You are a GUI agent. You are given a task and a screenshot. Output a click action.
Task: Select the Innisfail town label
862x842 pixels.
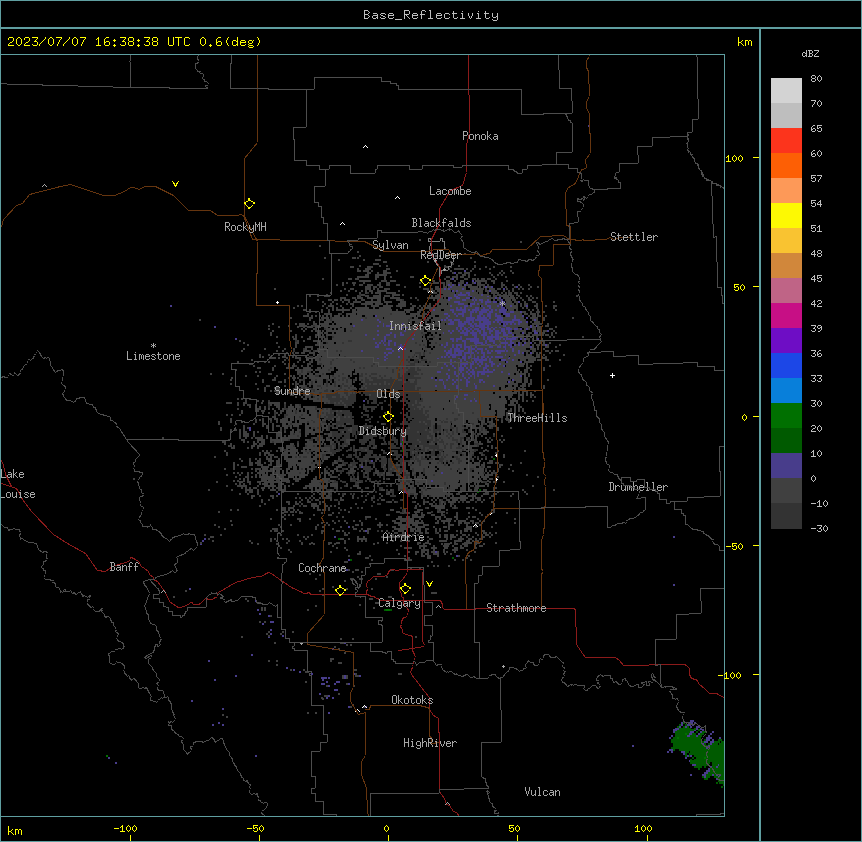coord(415,326)
